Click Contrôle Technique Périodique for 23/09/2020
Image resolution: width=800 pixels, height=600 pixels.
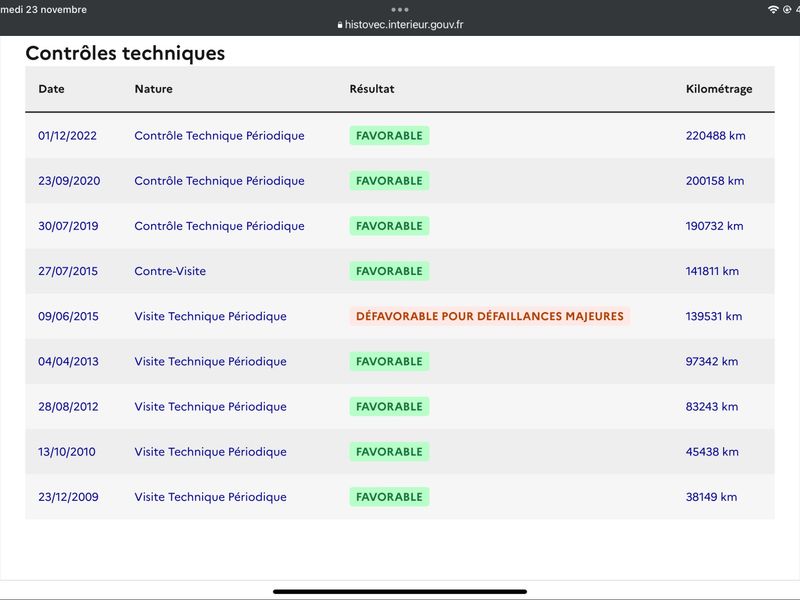219,181
